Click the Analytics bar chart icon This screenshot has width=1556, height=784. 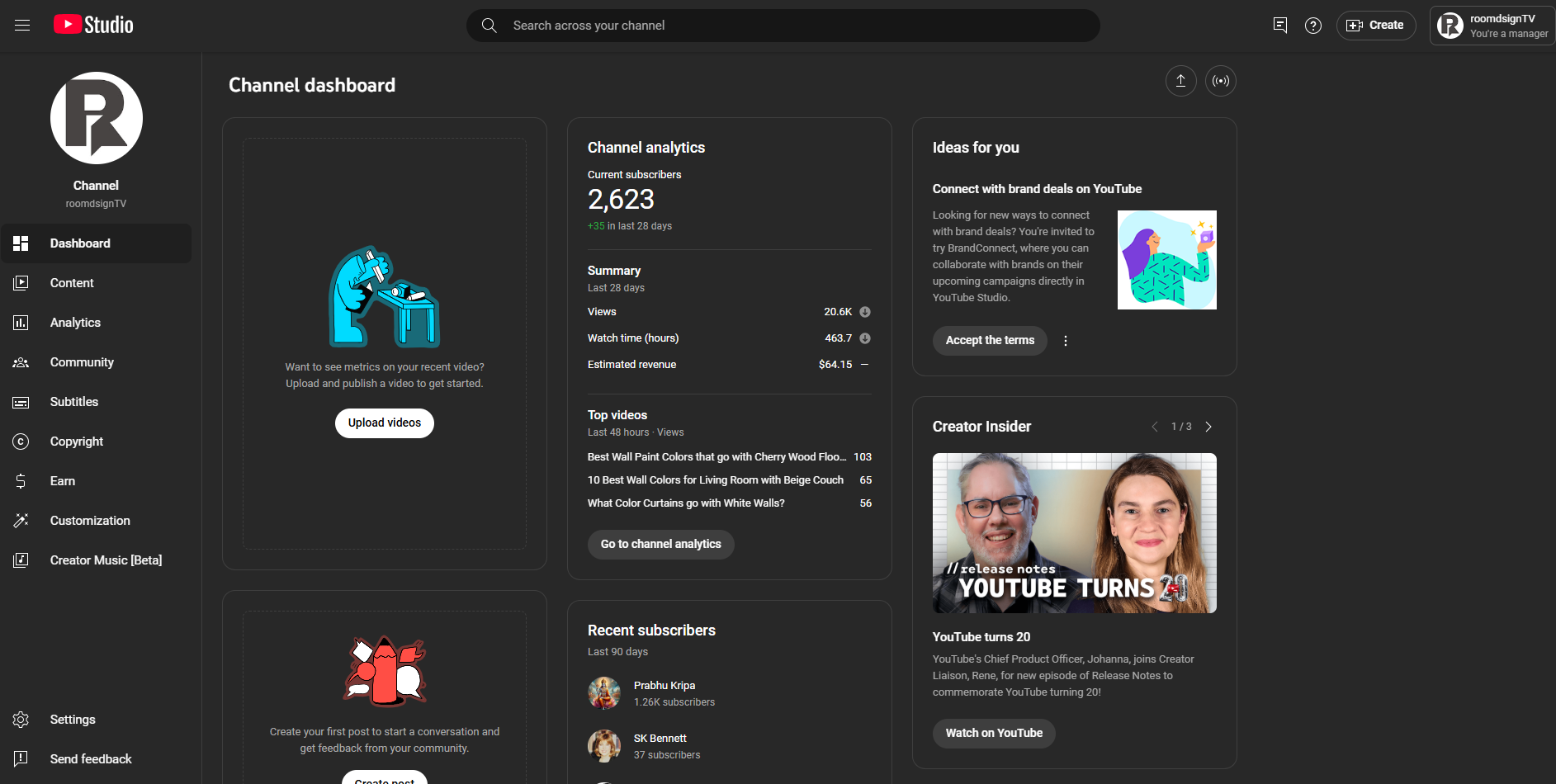point(21,323)
